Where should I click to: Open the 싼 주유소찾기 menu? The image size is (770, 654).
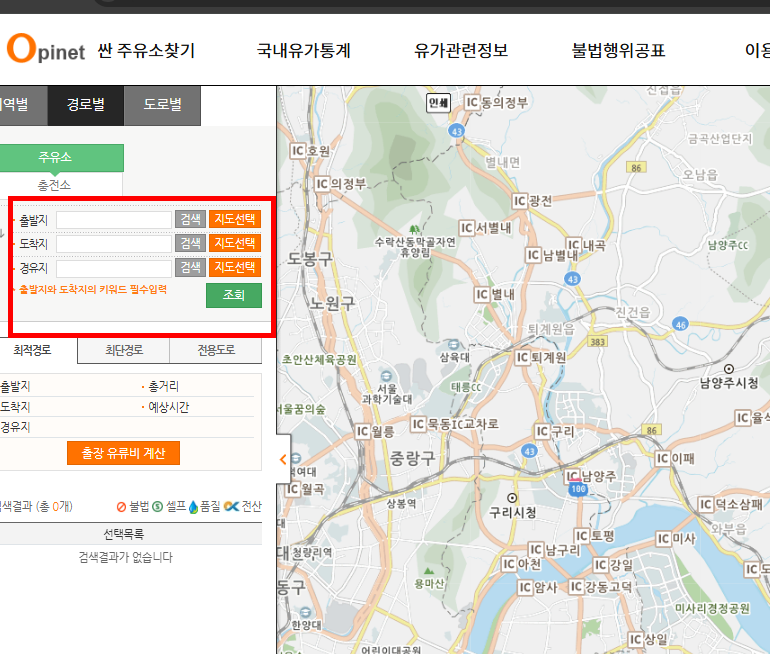[x=146, y=50]
